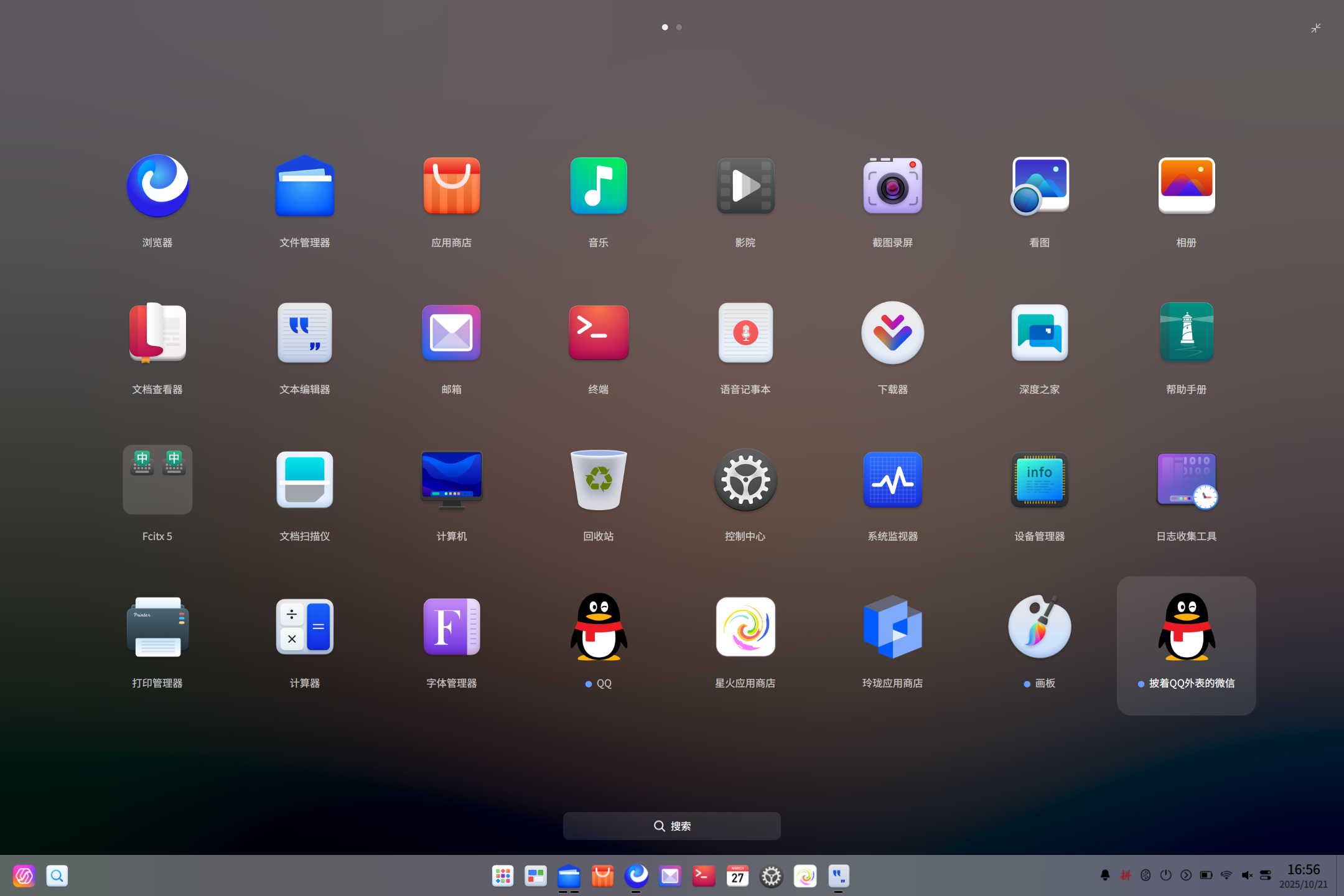Open the 影院 movie player
This screenshot has height=896, width=1344.
click(x=745, y=186)
